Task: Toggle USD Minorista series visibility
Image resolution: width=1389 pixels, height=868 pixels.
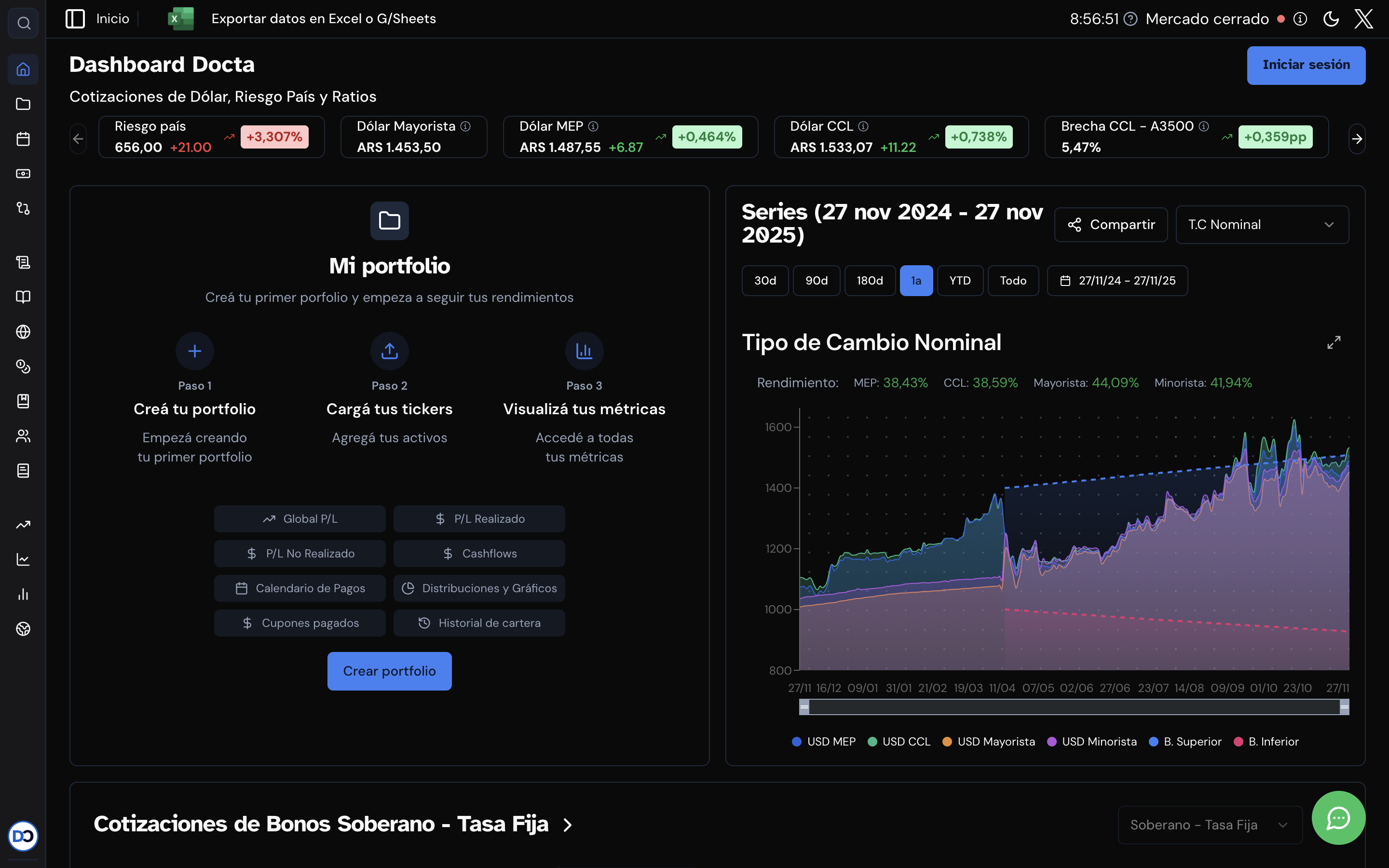Action: pos(1092,741)
